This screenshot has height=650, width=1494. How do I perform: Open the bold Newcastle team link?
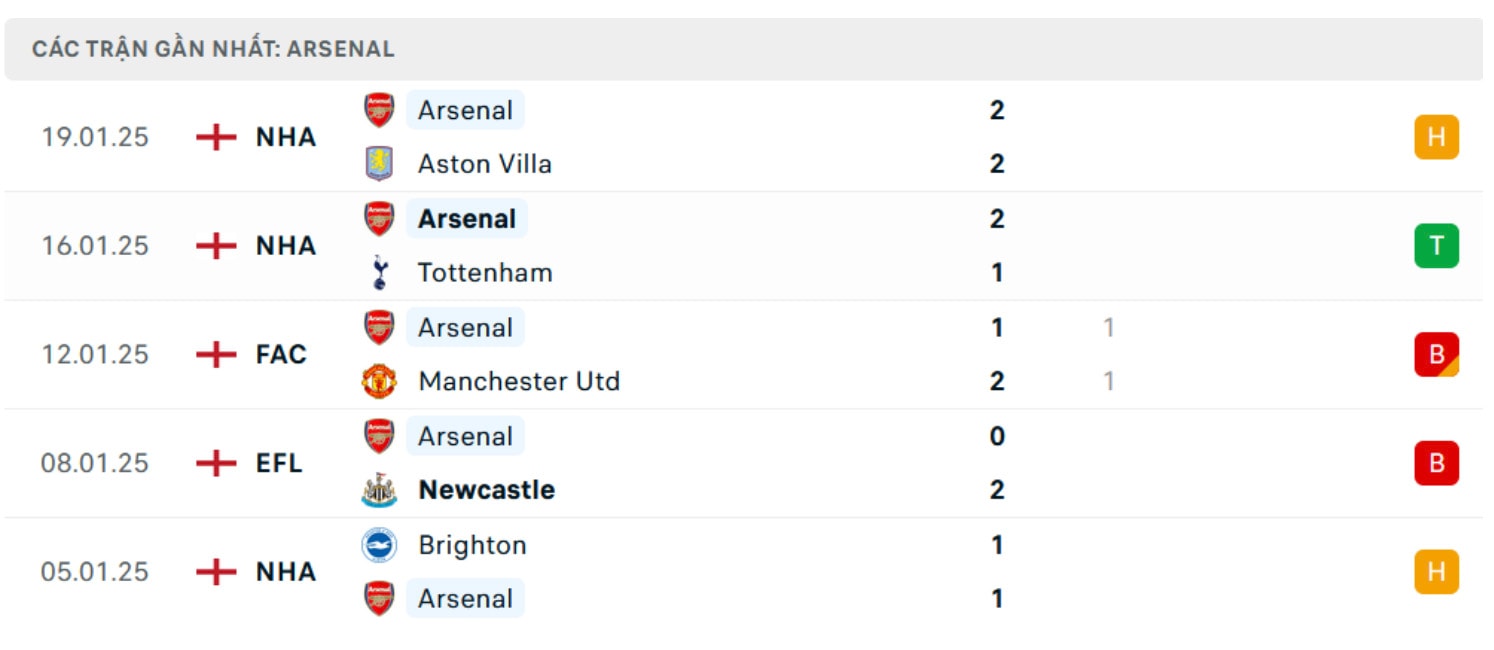[x=487, y=490]
